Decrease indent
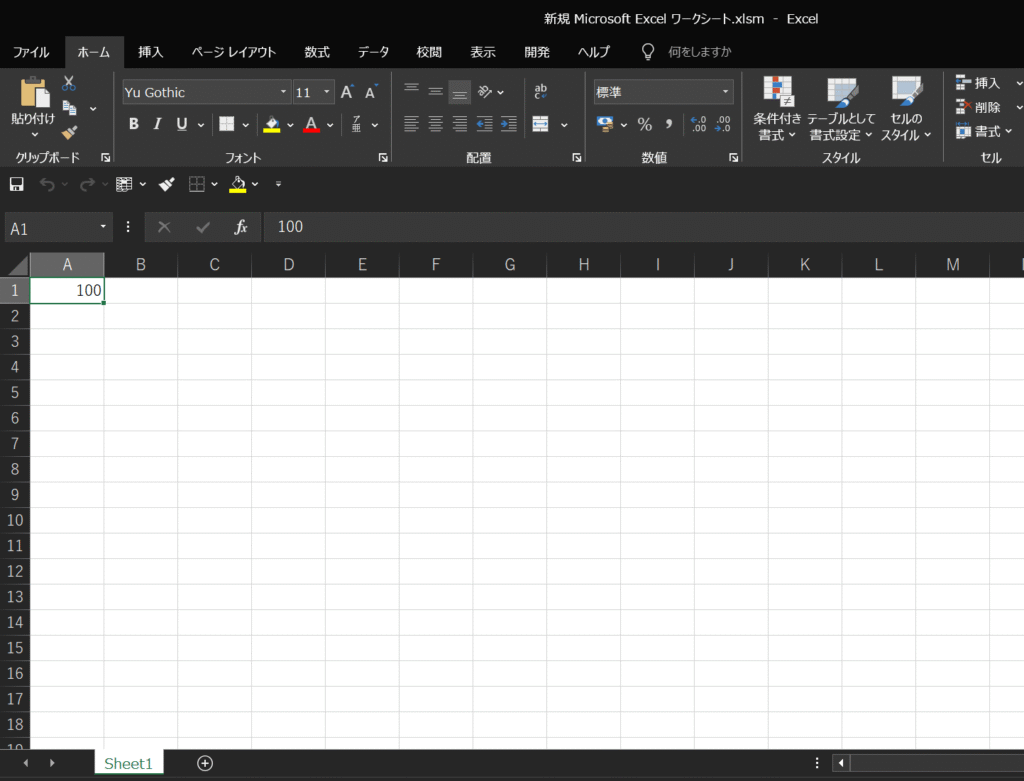1024x781 pixels. coord(485,123)
